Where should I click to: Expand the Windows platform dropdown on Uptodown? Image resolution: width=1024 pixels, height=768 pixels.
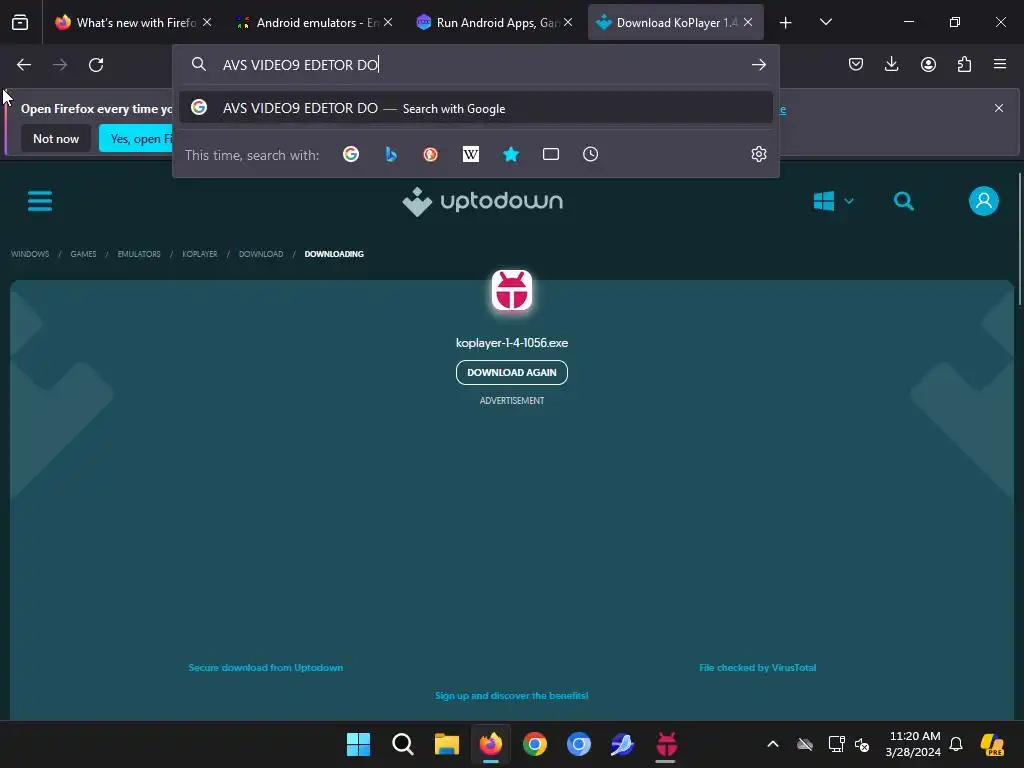pos(834,201)
